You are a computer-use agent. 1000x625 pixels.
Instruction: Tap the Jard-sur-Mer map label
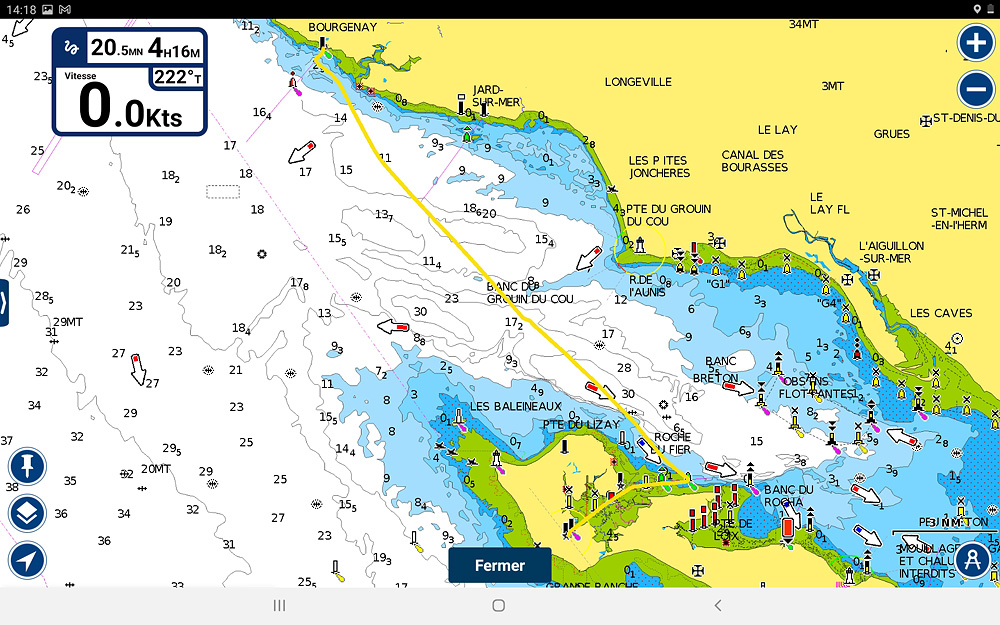pyautogui.click(x=496, y=95)
